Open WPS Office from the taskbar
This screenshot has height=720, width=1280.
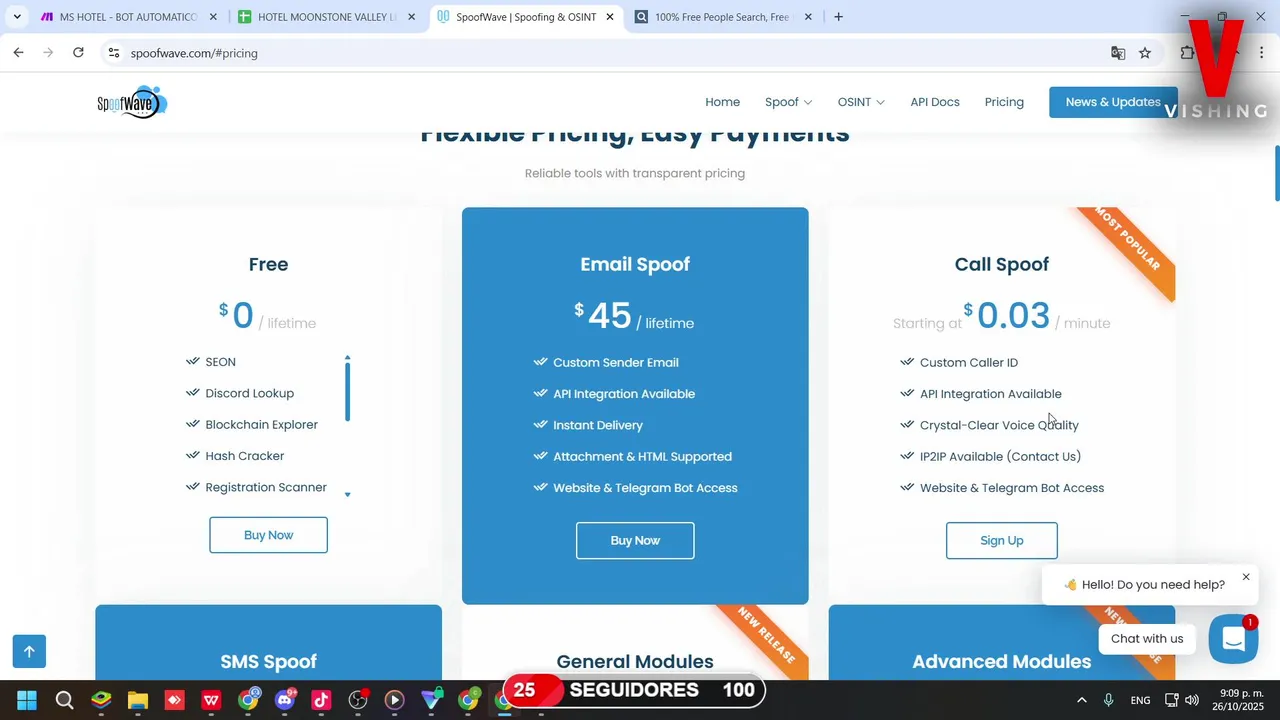coord(211,700)
